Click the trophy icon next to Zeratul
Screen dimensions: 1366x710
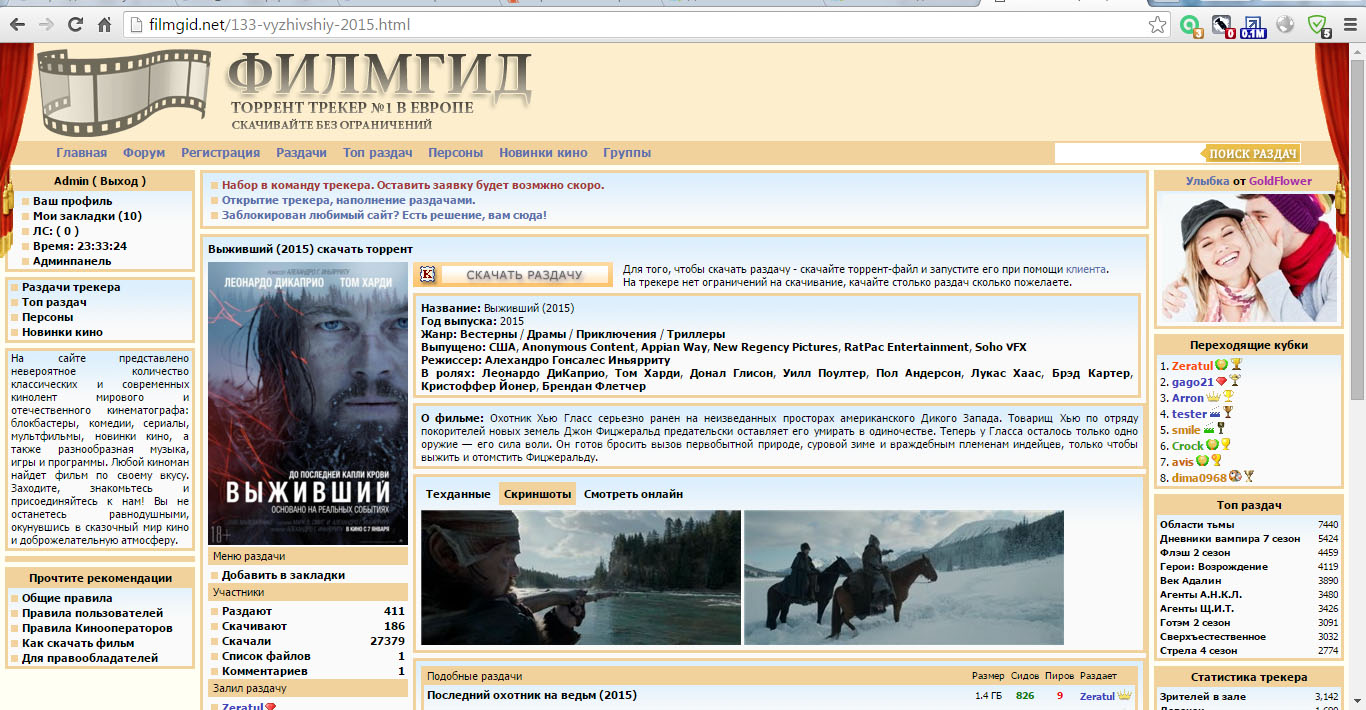1236,366
